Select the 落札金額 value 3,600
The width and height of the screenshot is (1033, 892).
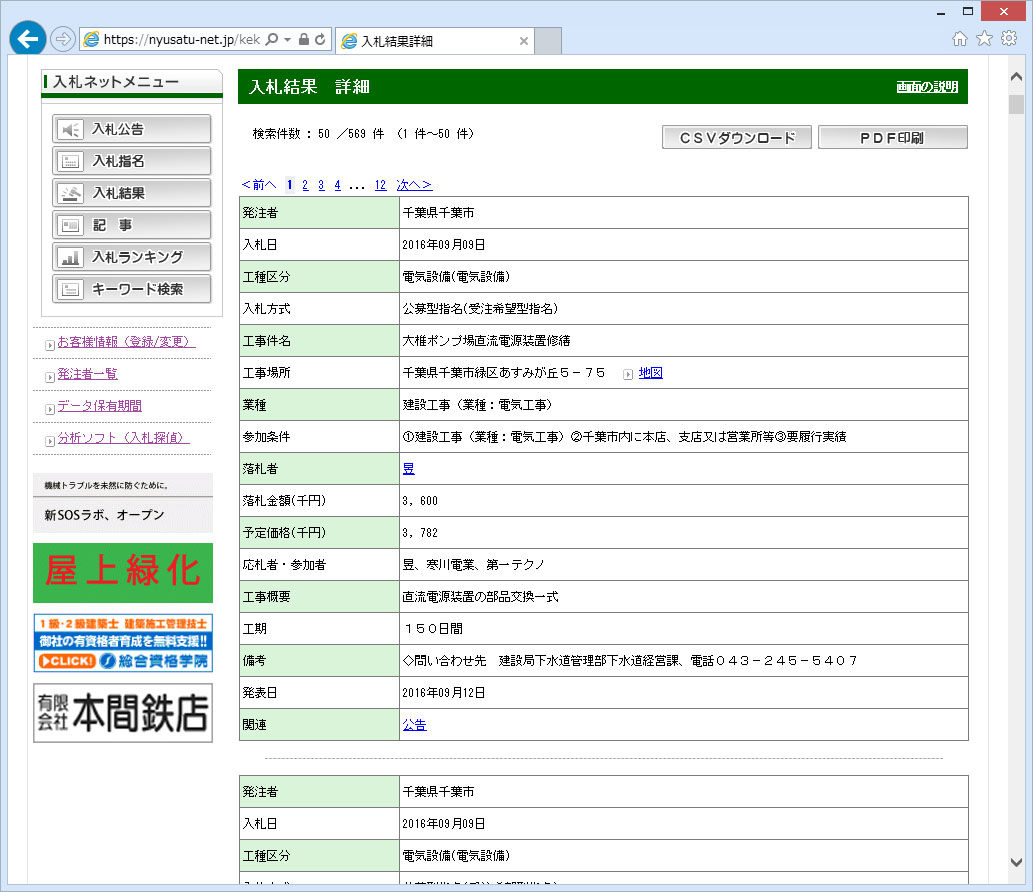click(420, 501)
